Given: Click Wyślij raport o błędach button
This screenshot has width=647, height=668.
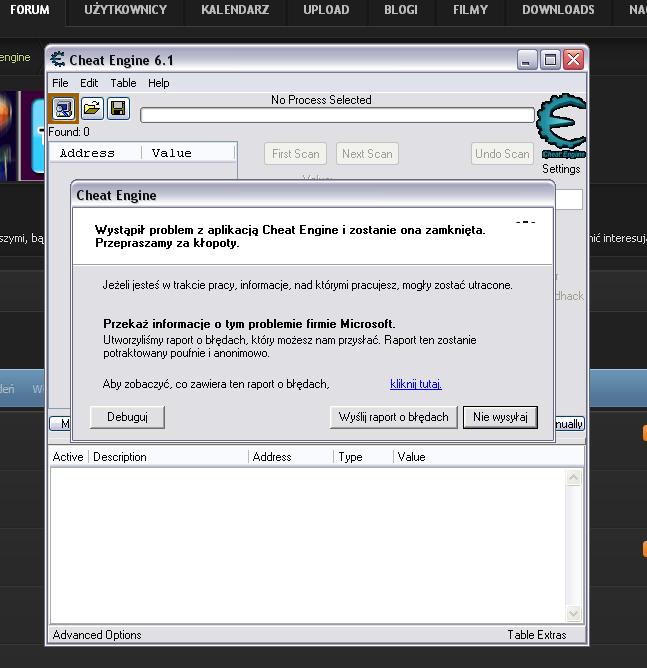Looking at the screenshot, I should (x=393, y=417).
